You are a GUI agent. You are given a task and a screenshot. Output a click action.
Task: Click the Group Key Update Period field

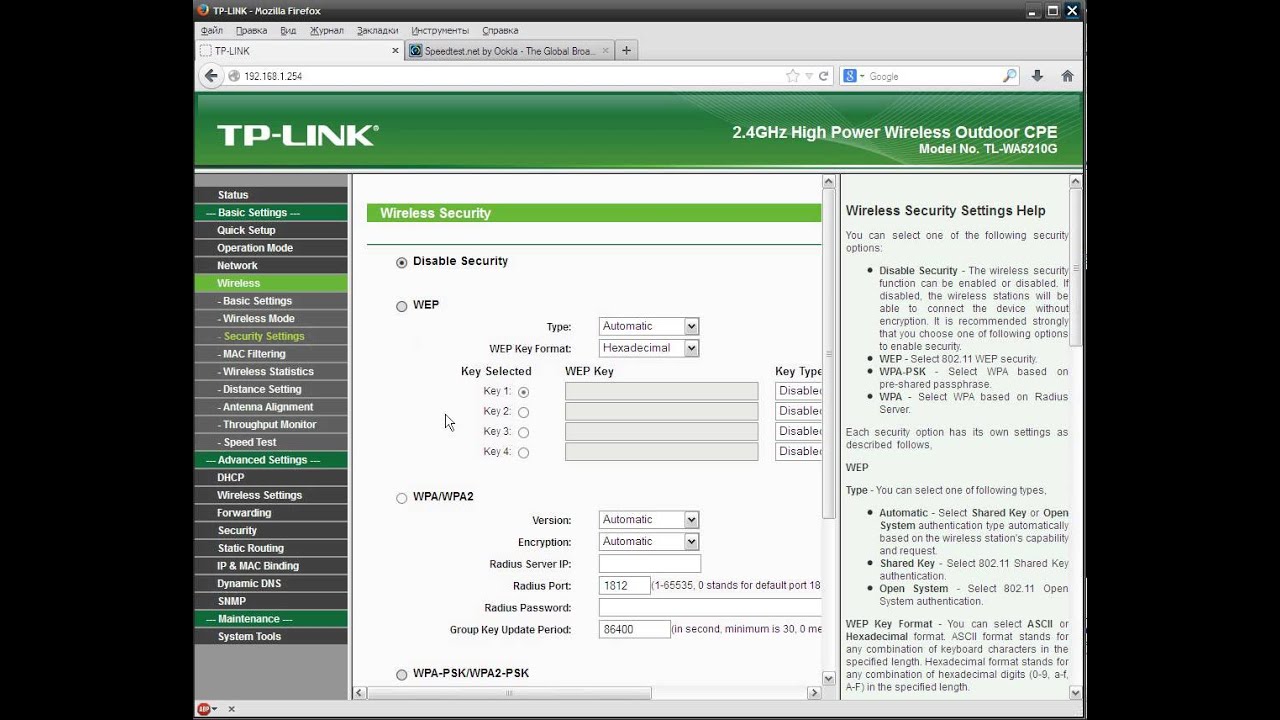[634, 629]
